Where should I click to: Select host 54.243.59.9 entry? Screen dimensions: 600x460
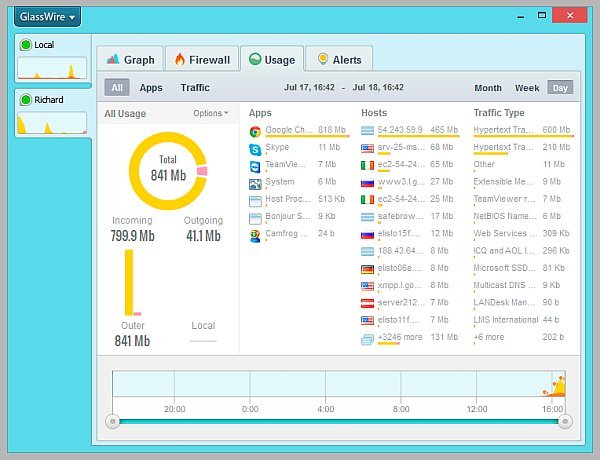pos(410,130)
